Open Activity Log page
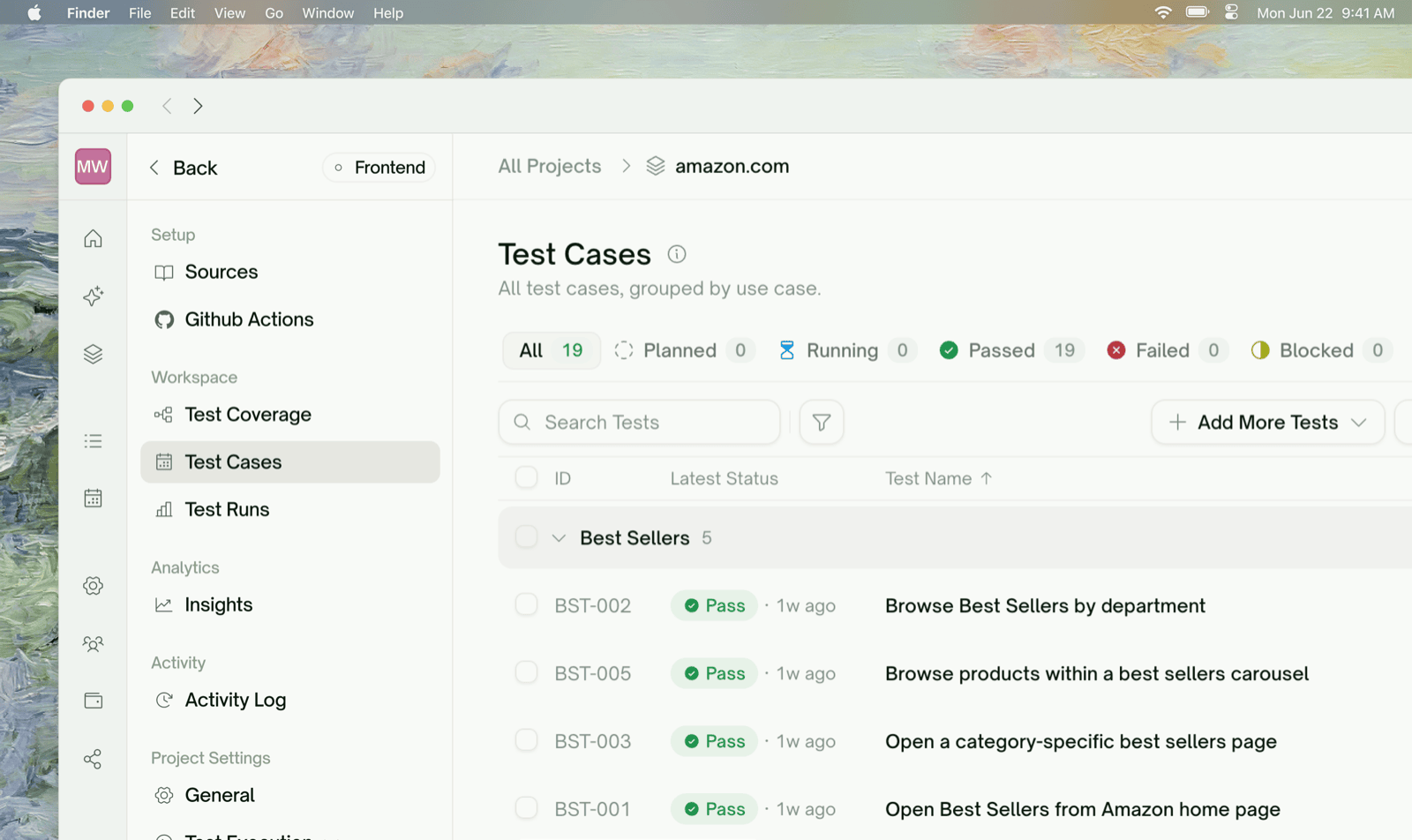 290,700
